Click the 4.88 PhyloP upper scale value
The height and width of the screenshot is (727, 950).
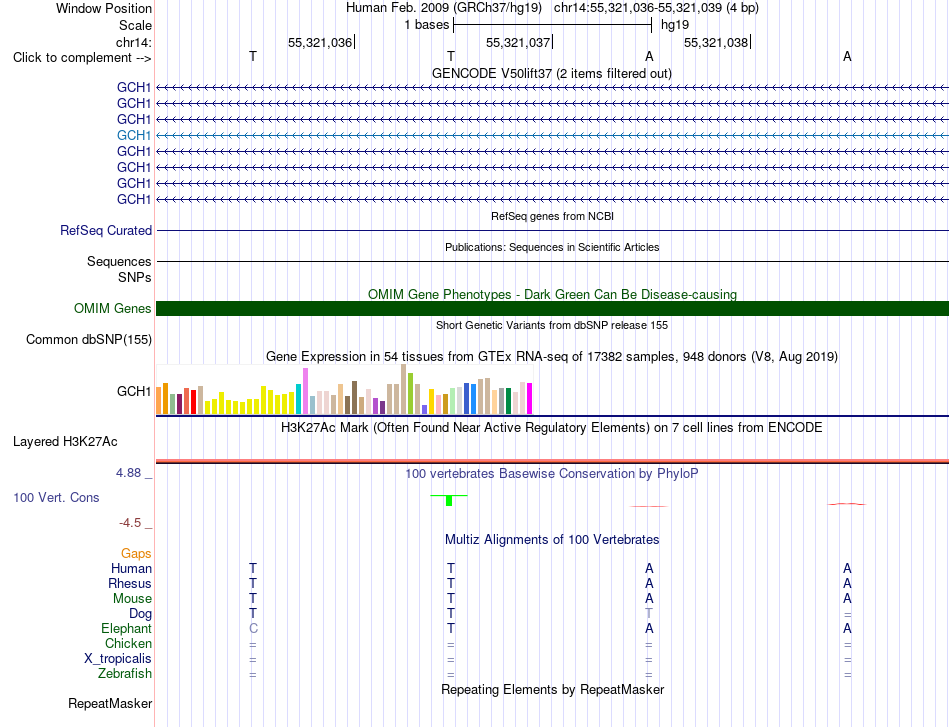(x=128, y=473)
